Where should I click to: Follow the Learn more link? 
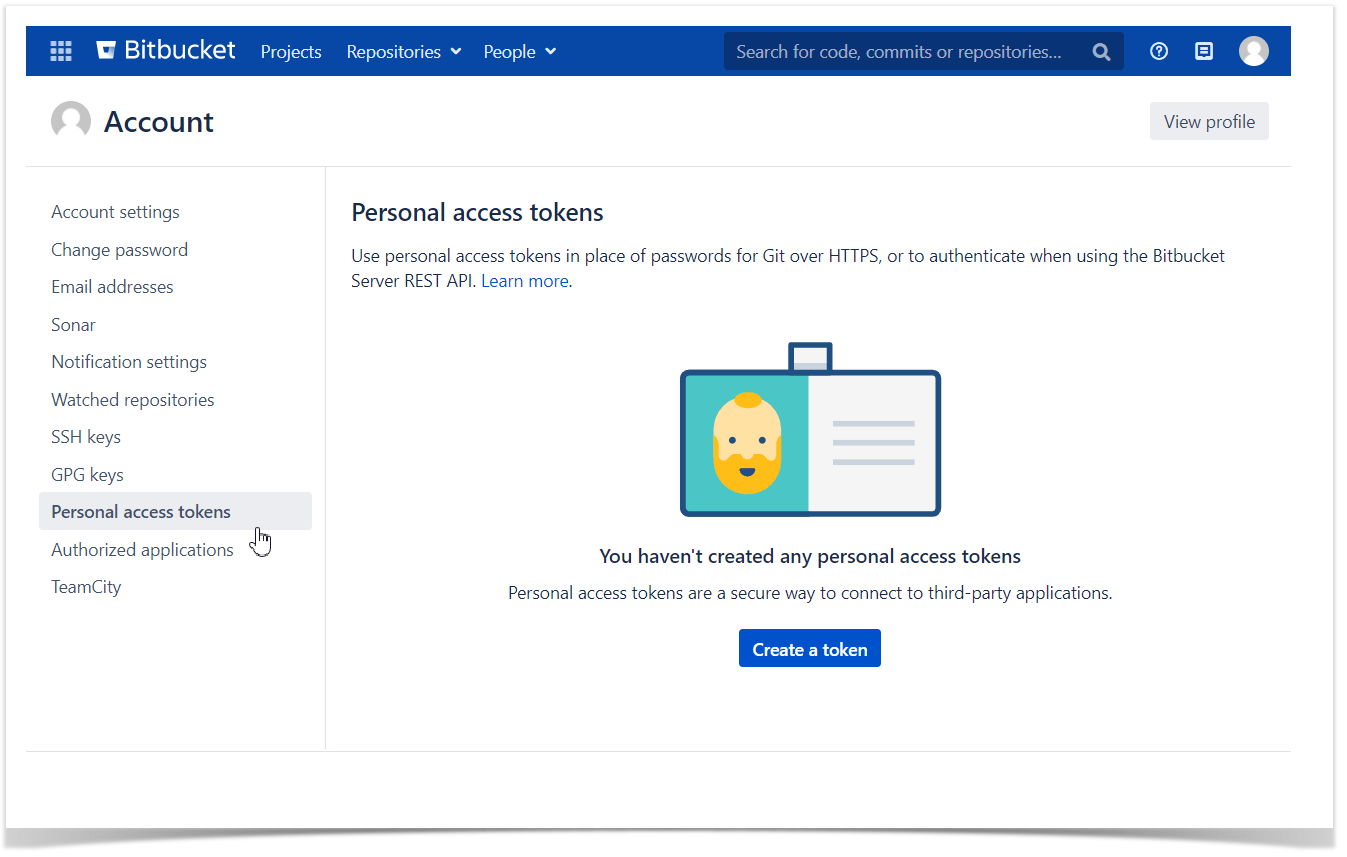click(x=524, y=281)
